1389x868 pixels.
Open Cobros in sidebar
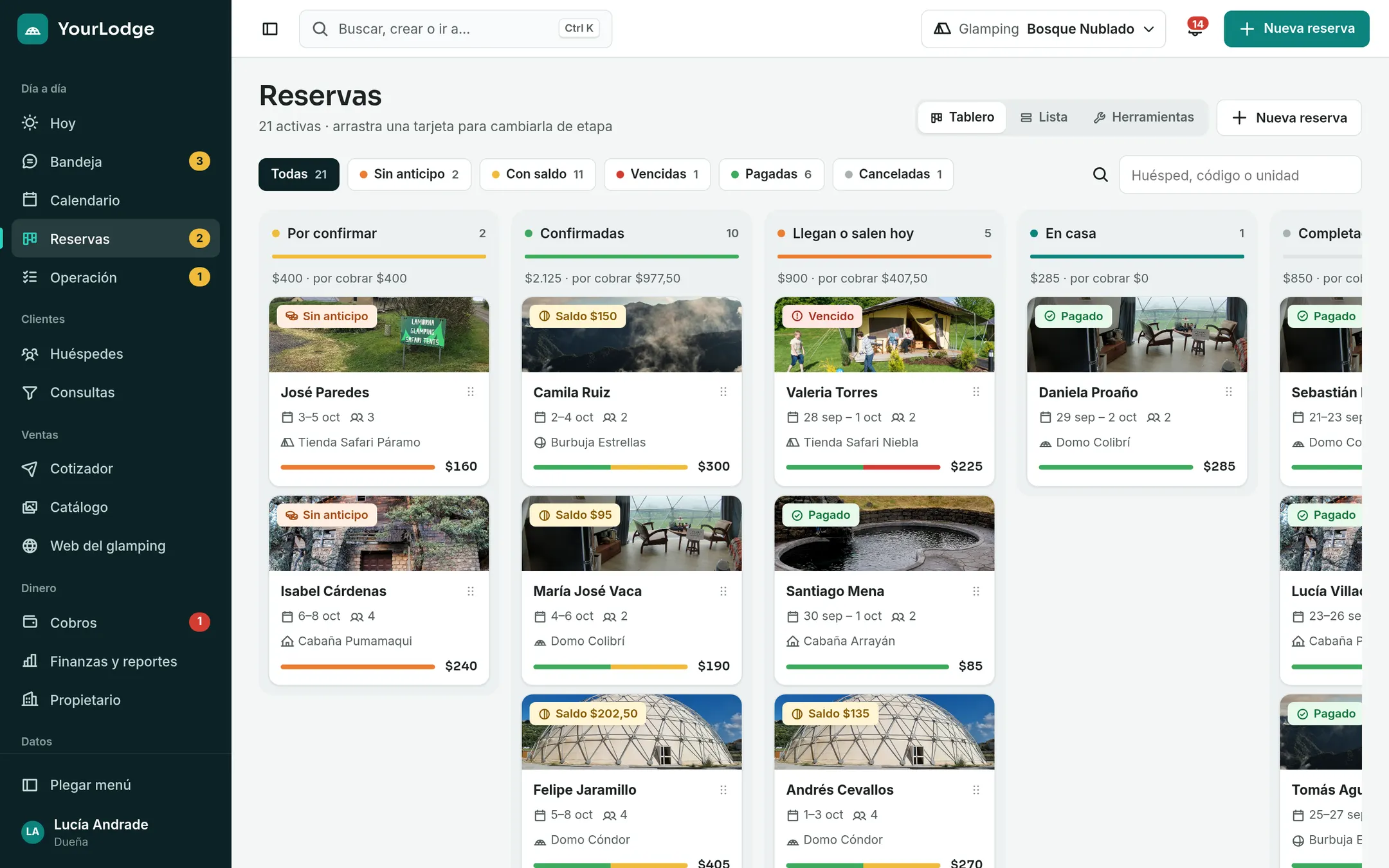click(116, 622)
